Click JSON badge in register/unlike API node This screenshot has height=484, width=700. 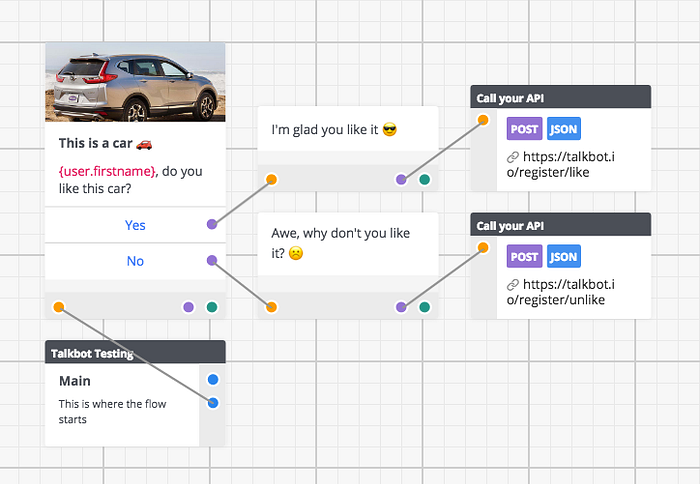(564, 256)
